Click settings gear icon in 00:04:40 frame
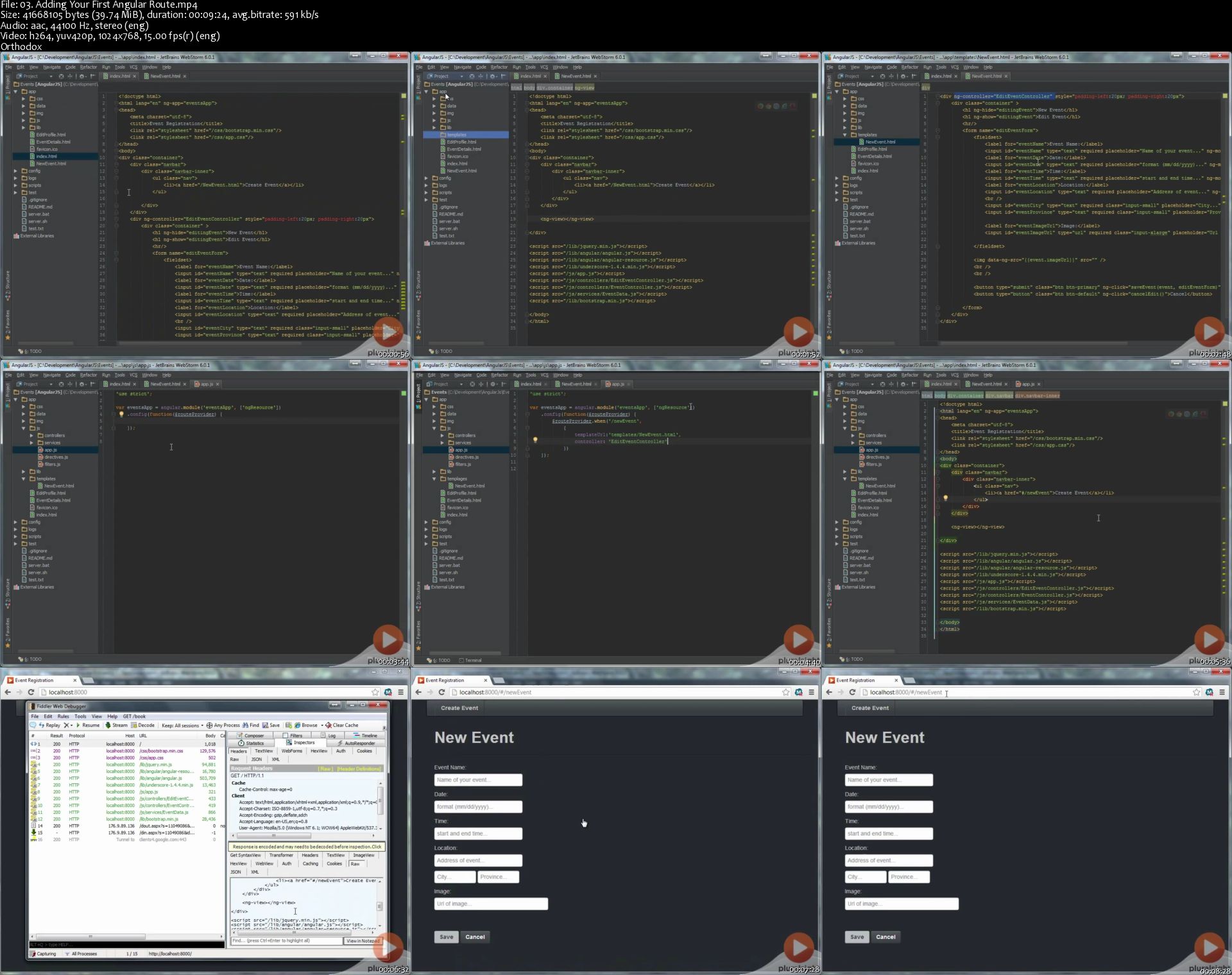1232x975 pixels. pyautogui.click(x=493, y=384)
